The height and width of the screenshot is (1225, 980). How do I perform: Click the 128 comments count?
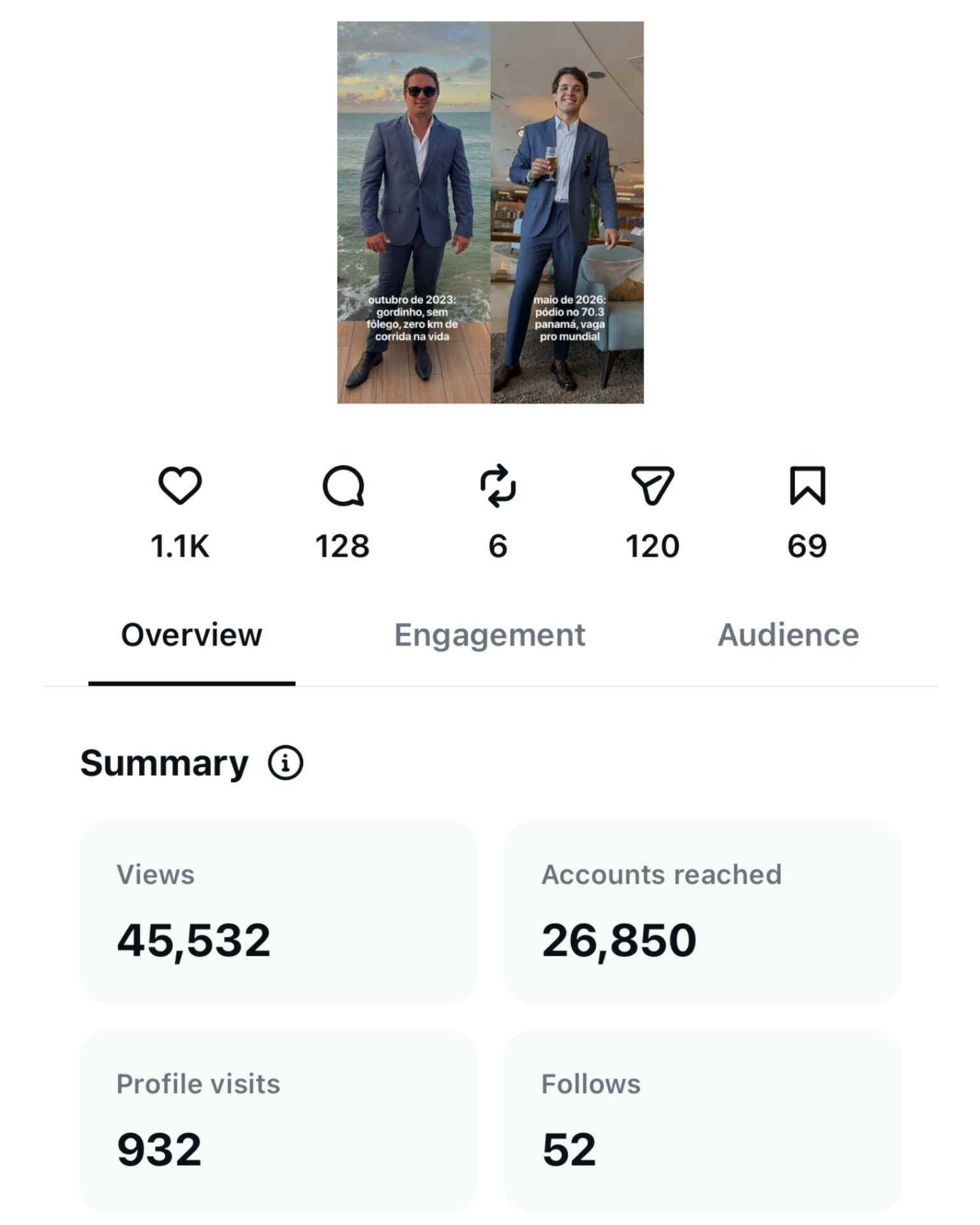click(343, 547)
